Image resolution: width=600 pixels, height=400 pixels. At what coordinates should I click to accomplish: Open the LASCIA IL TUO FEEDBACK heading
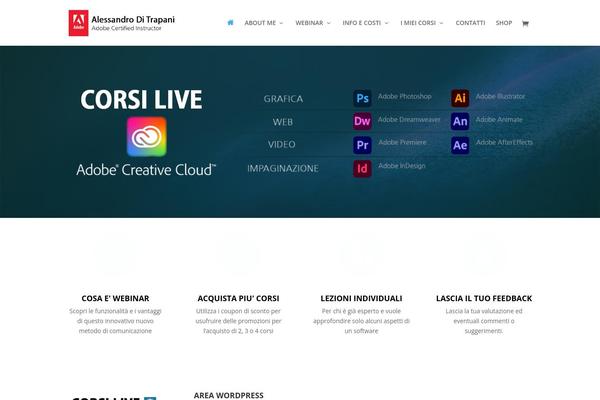(484, 298)
